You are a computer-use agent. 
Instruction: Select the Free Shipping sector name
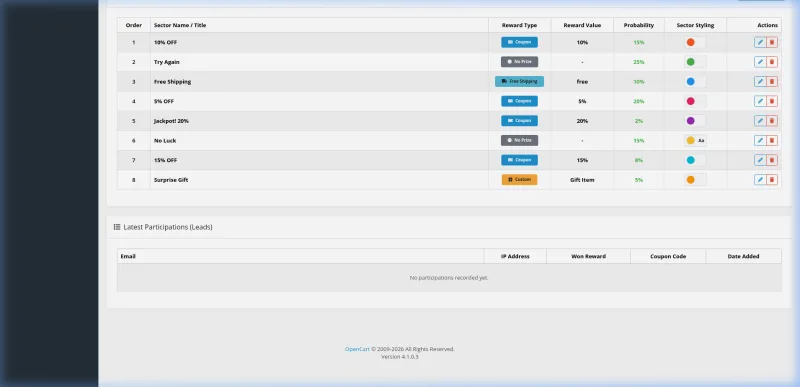point(172,82)
